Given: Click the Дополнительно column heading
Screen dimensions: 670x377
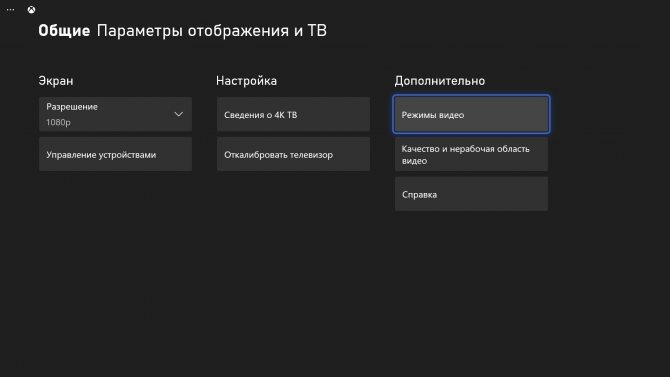Looking at the screenshot, I should [440, 81].
